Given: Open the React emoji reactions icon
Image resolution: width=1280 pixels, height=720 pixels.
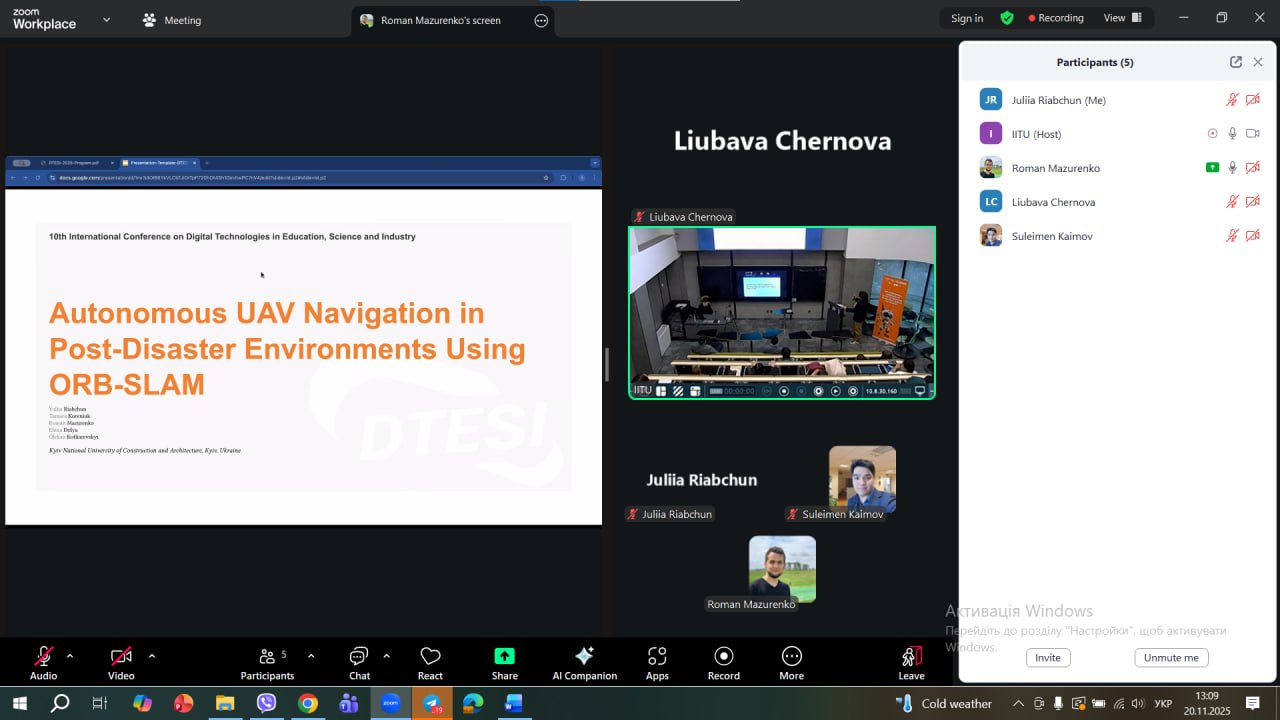Looking at the screenshot, I should (x=430, y=657).
